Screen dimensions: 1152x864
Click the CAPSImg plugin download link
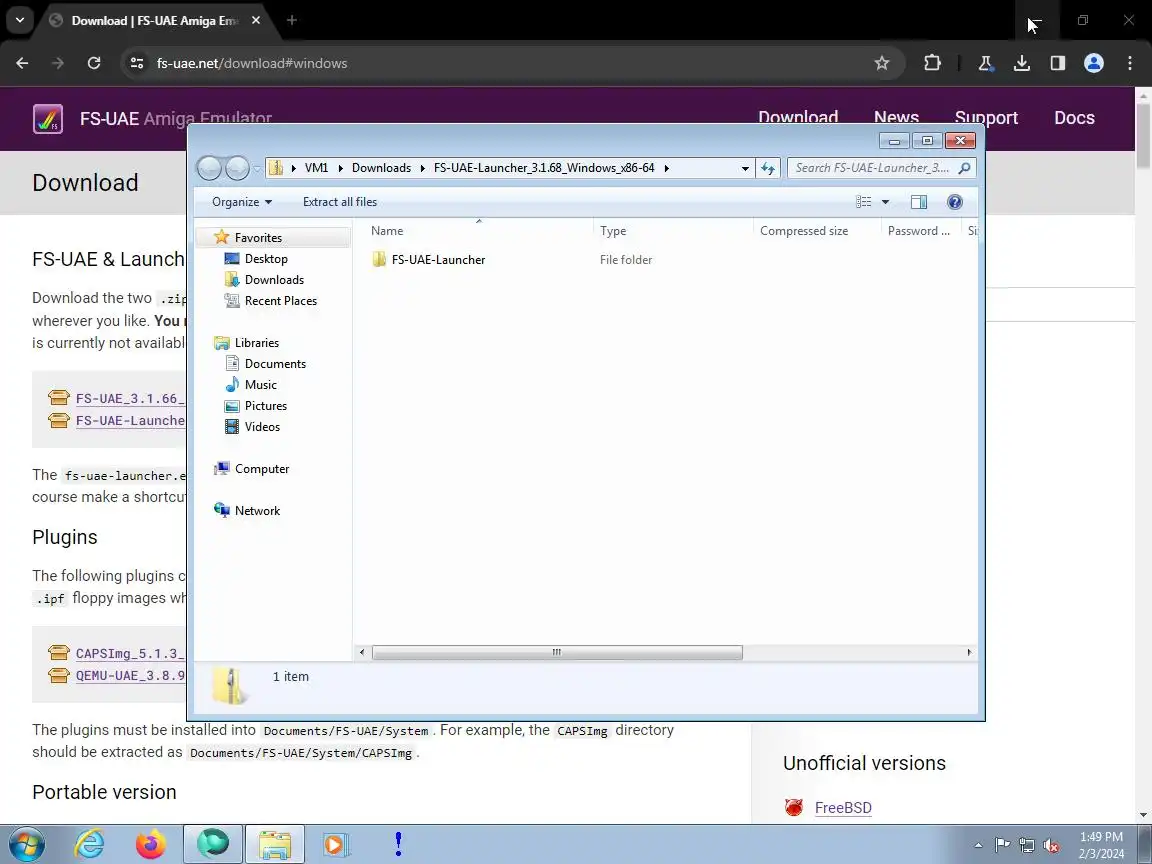(130, 653)
